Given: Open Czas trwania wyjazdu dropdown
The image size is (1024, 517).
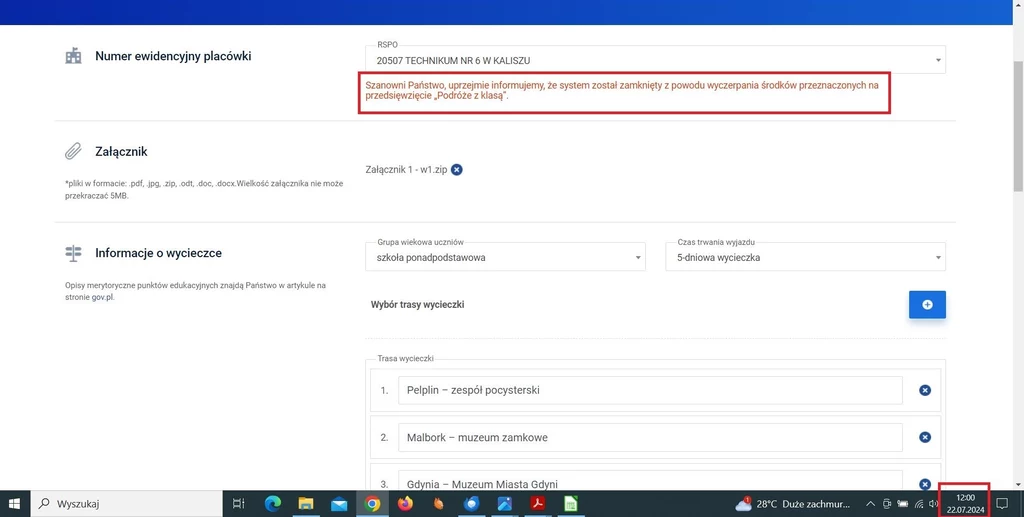Looking at the screenshot, I should click(x=805, y=257).
